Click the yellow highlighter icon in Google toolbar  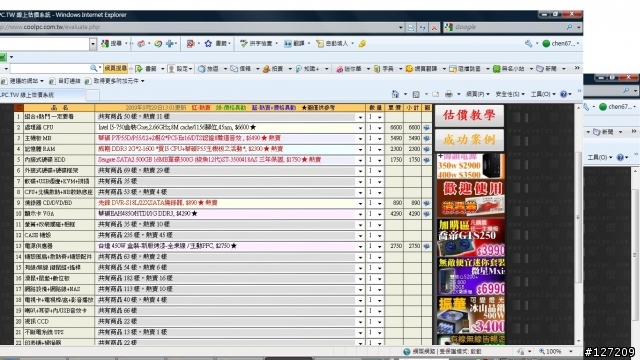coord(362,43)
